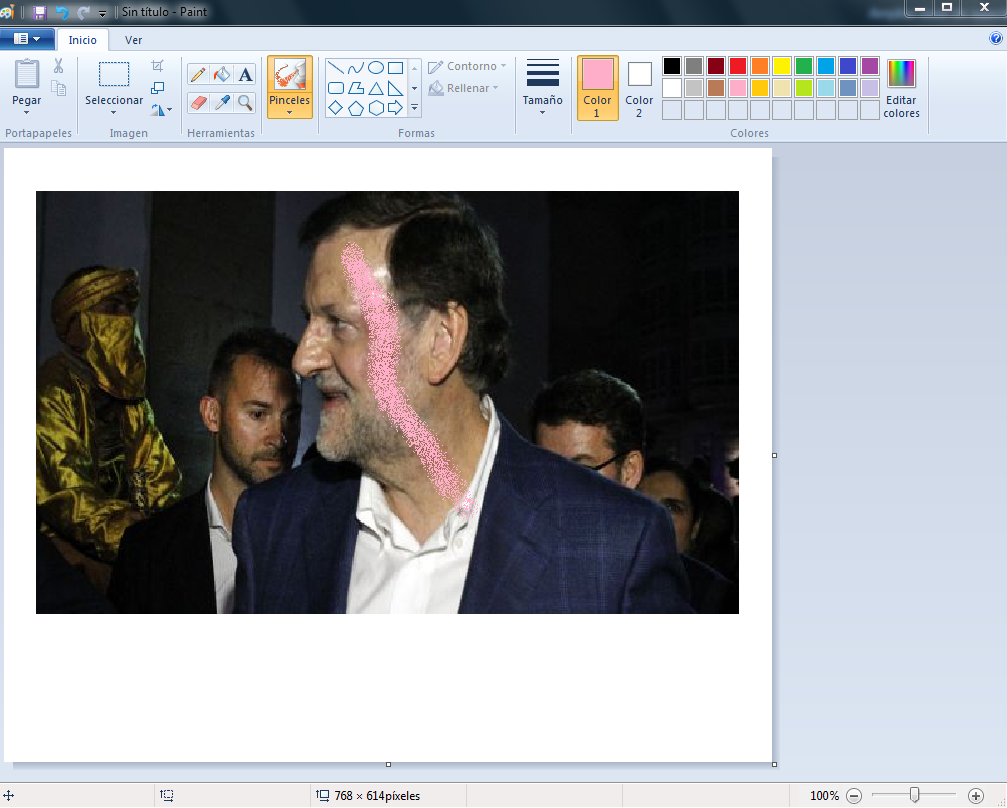Click the Save icon in quick access
Image resolution: width=1007 pixels, height=808 pixels.
(x=38, y=12)
